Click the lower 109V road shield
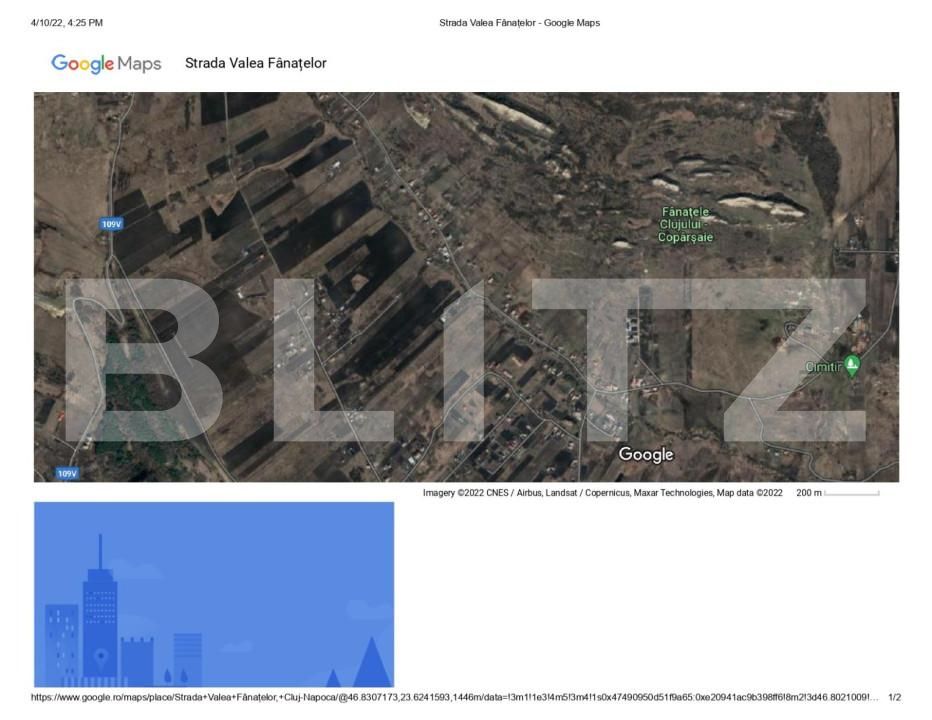932x720 pixels. point(67,473)
